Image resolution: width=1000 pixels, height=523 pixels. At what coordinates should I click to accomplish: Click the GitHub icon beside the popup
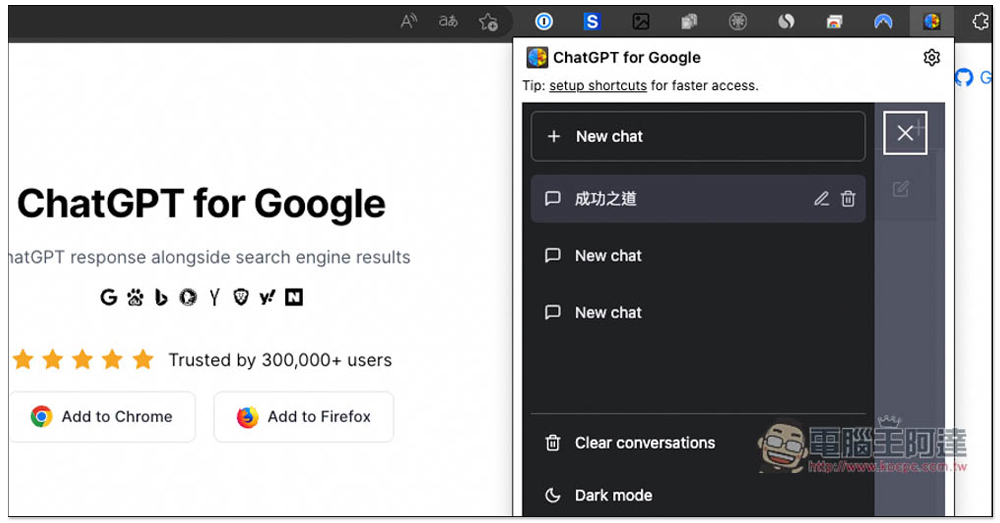tap(964, 78)
